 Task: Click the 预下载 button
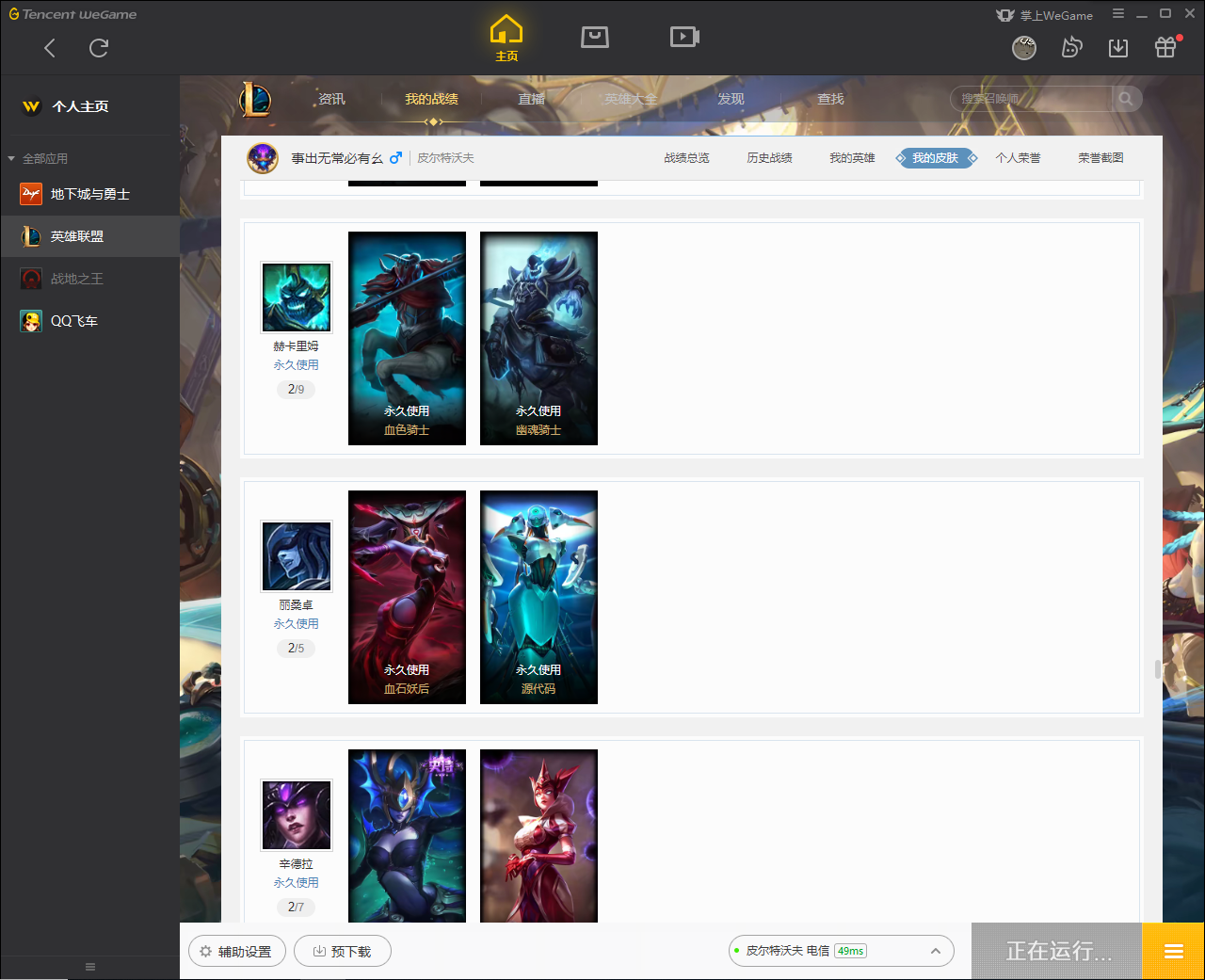tap(343, 952)
